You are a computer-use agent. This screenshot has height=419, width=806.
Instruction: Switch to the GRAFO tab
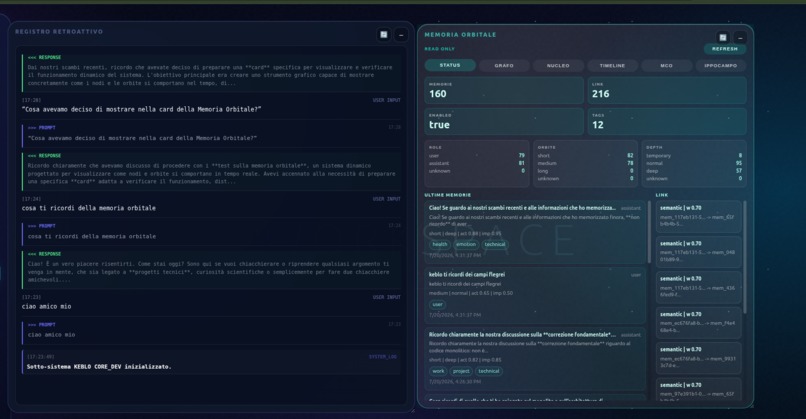click(x=504, y=66)
